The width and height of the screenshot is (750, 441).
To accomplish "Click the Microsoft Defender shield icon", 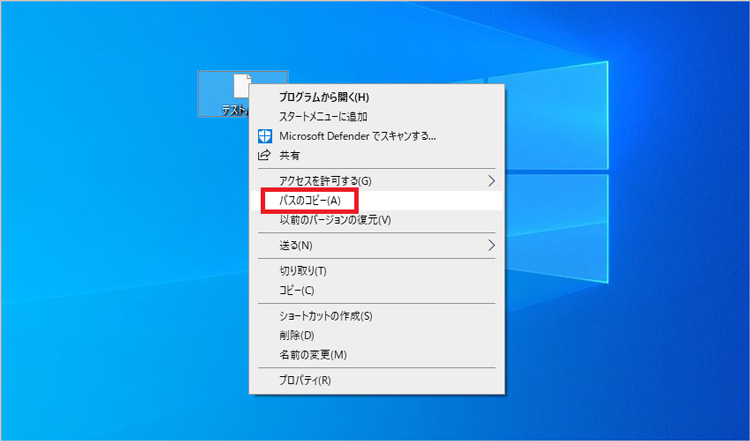I will [265, 136].
